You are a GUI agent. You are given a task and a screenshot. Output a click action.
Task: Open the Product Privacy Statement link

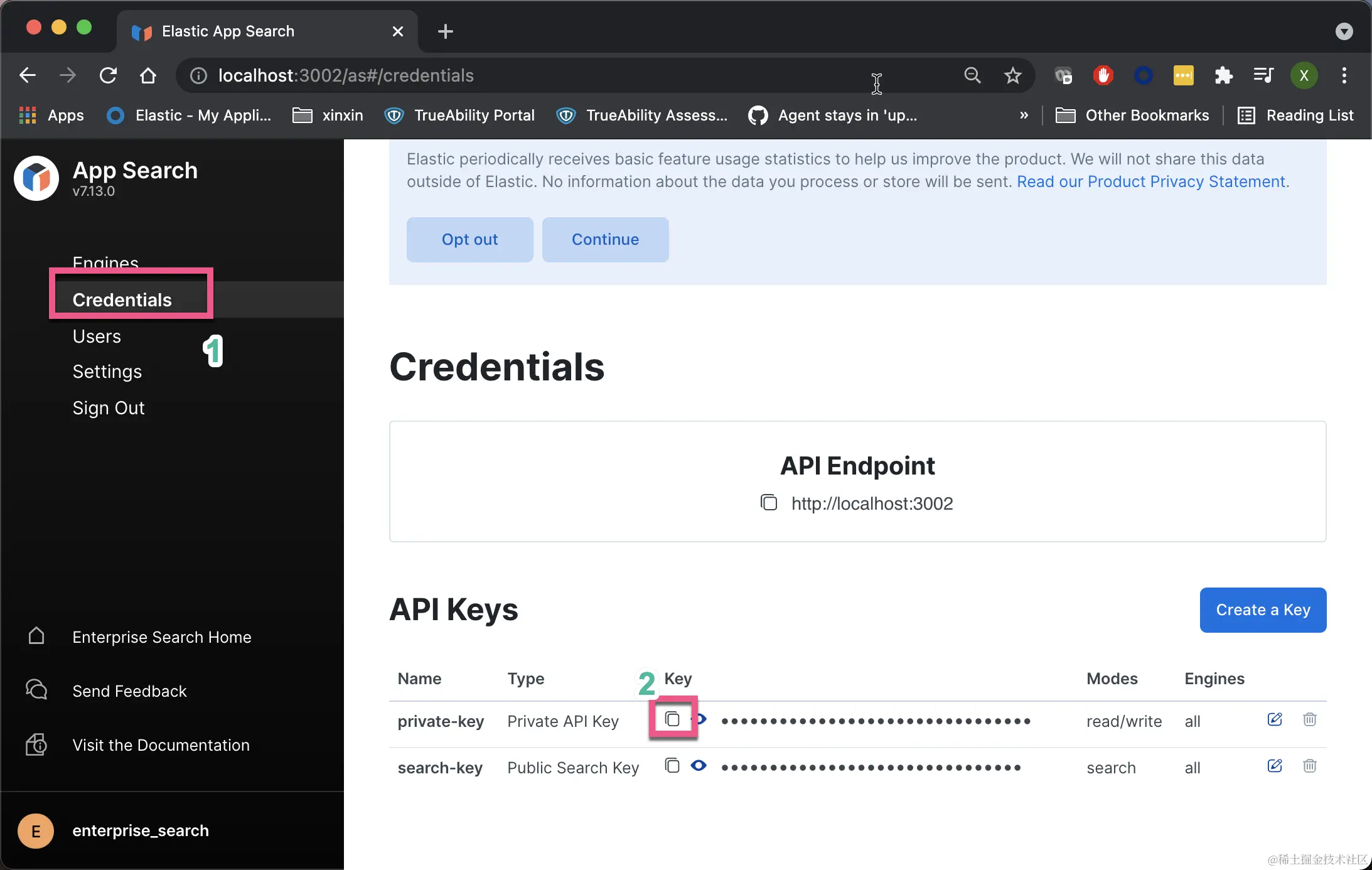pyautogui.click(x=1150, y=182)
